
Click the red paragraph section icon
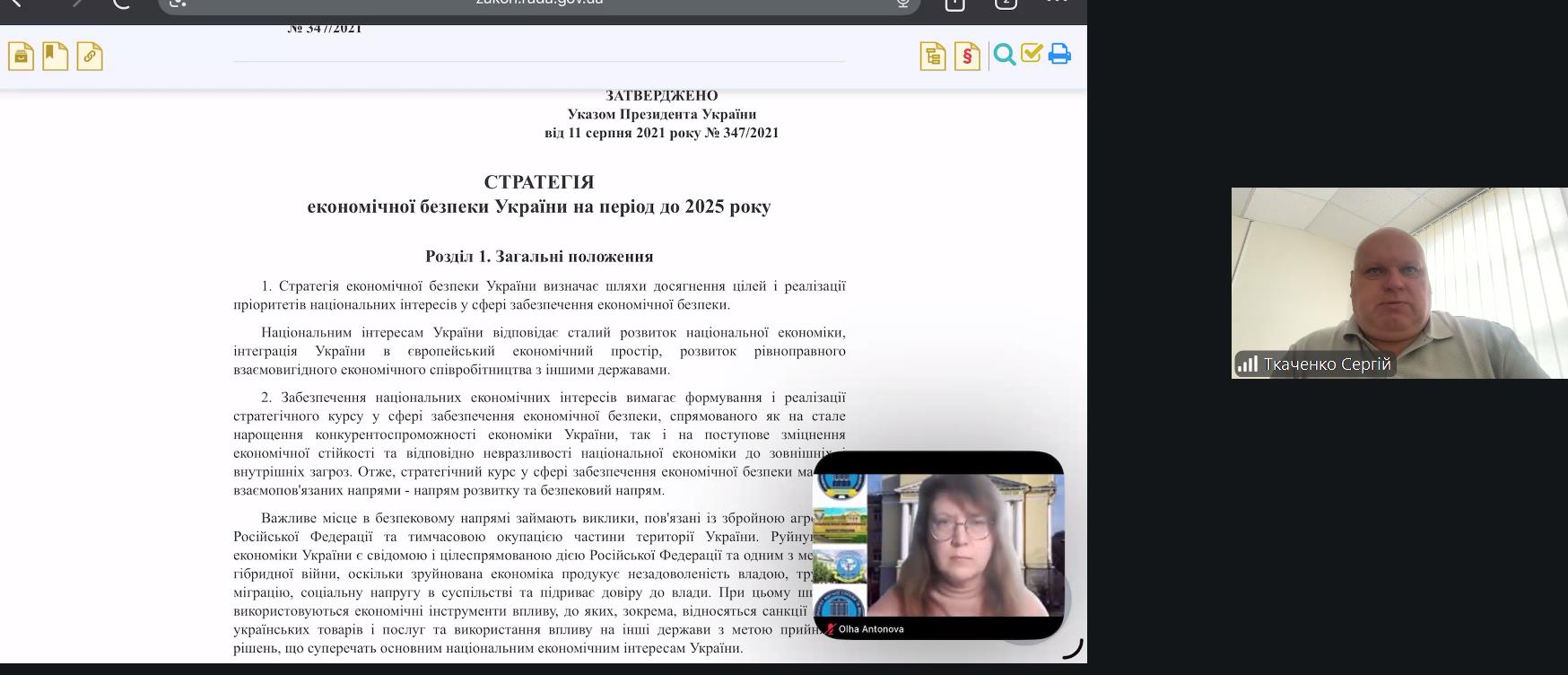click(x=967, y=57)
